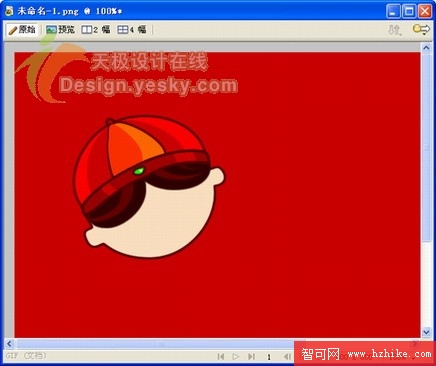The height and width of the screenshot is (366, 436).
Task: Click the up arrow of vertical scrollbar
Action: pyautogui.click(x=426, y=48)
